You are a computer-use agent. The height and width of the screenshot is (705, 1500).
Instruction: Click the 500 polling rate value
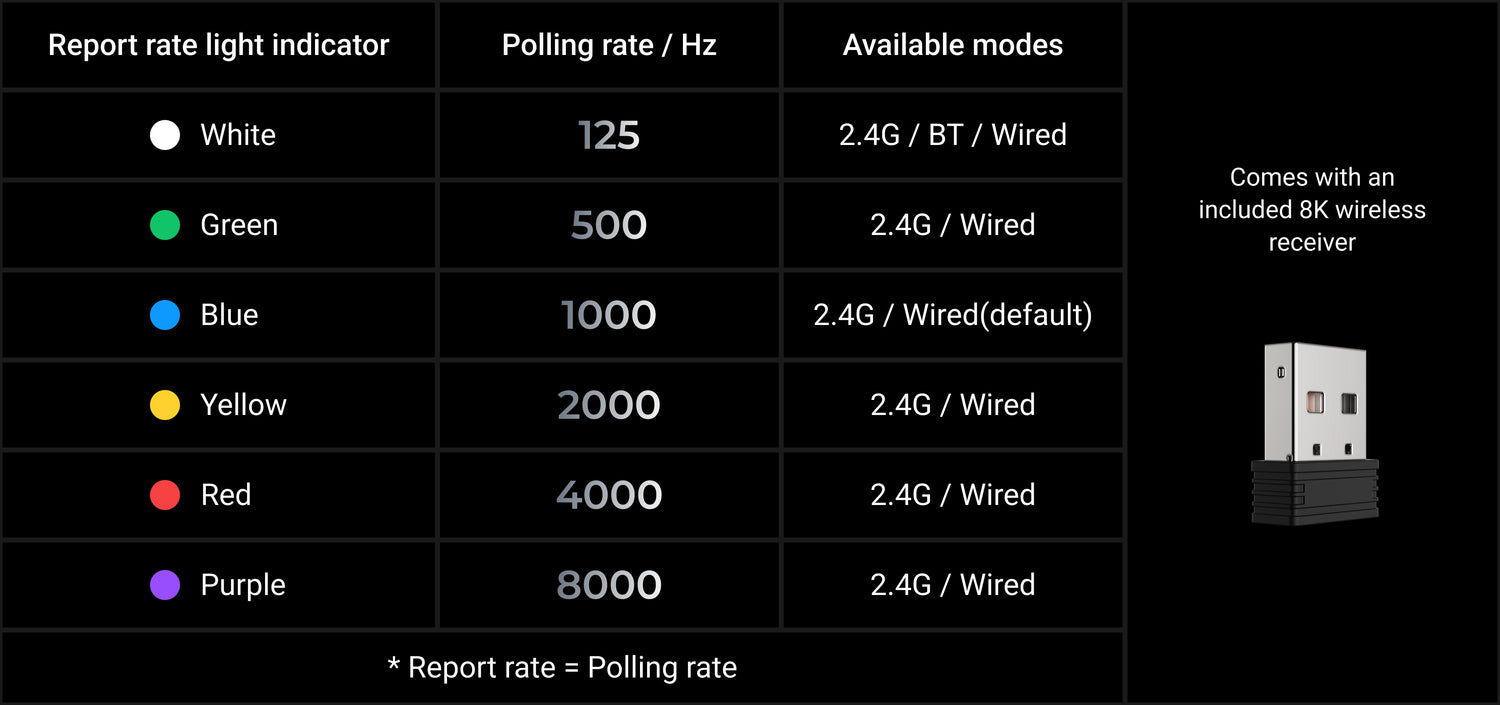609,225
